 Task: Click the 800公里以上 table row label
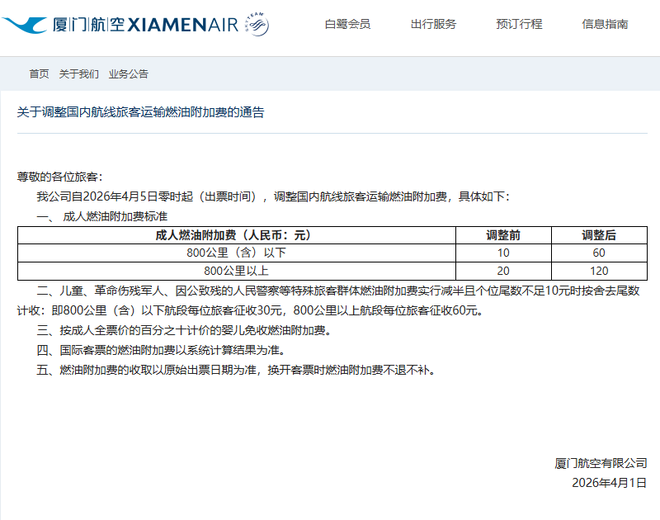click(x=235, y=270)
